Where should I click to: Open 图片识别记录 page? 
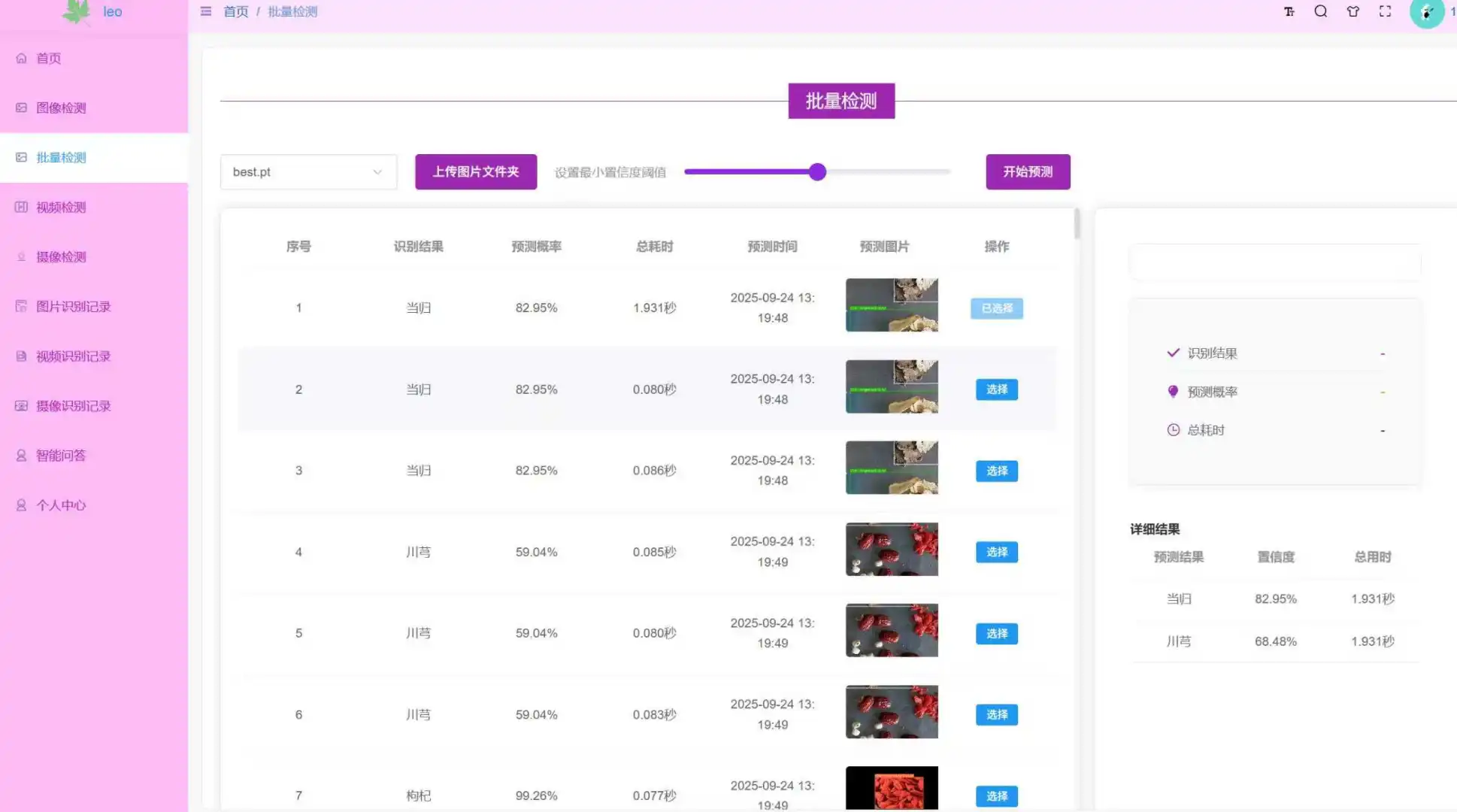click(x=73, y=306)
